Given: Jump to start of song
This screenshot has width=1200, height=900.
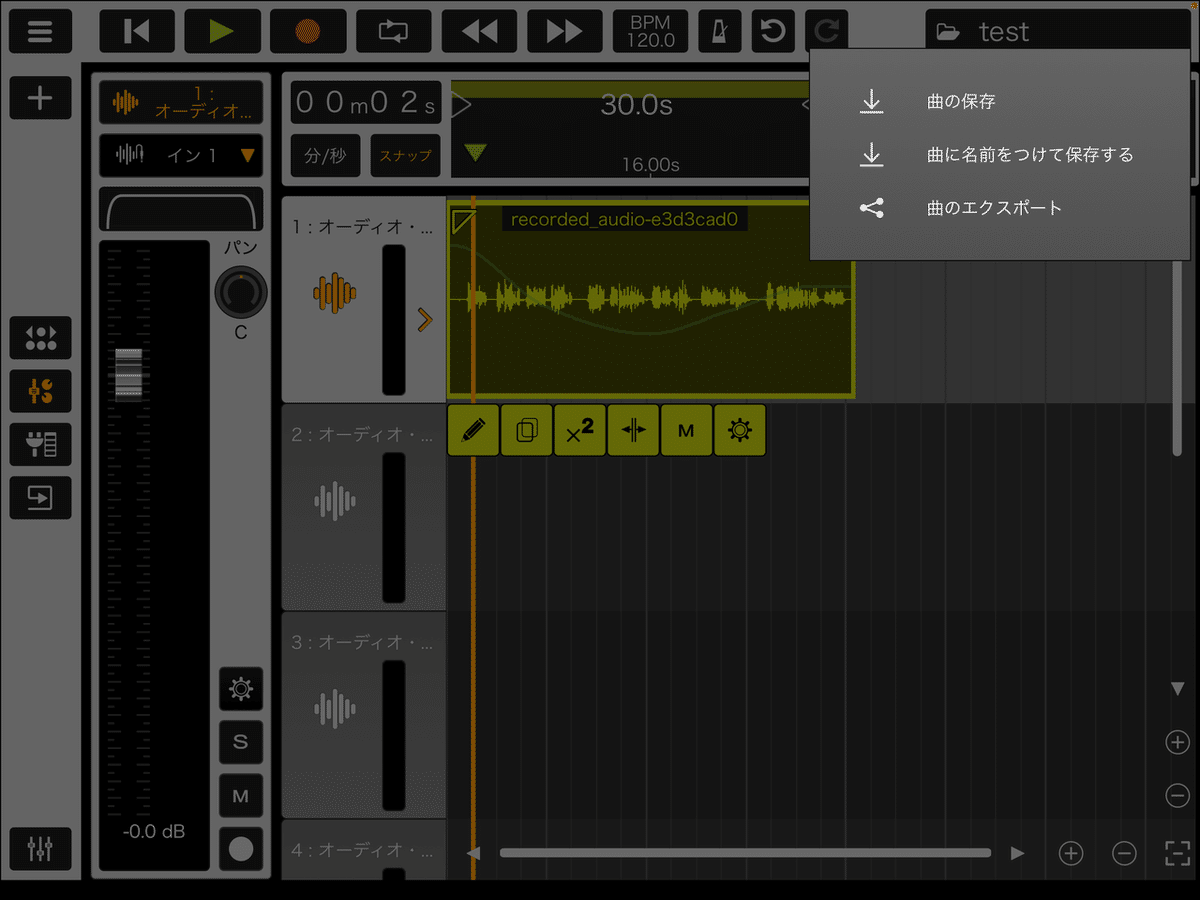Looking at the screenshot, I should tap(136, 31).
